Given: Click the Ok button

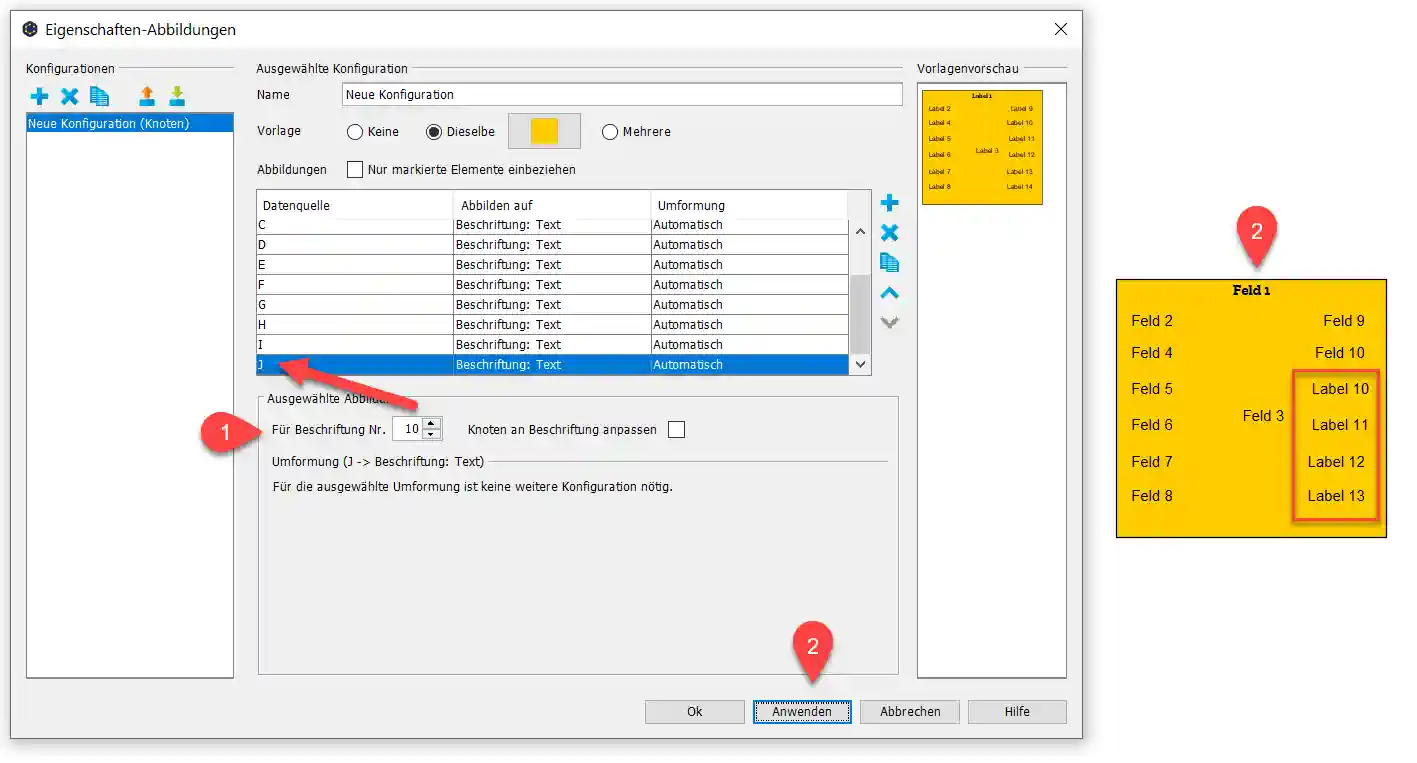Looking at the screenshot, I should (695, 712).
